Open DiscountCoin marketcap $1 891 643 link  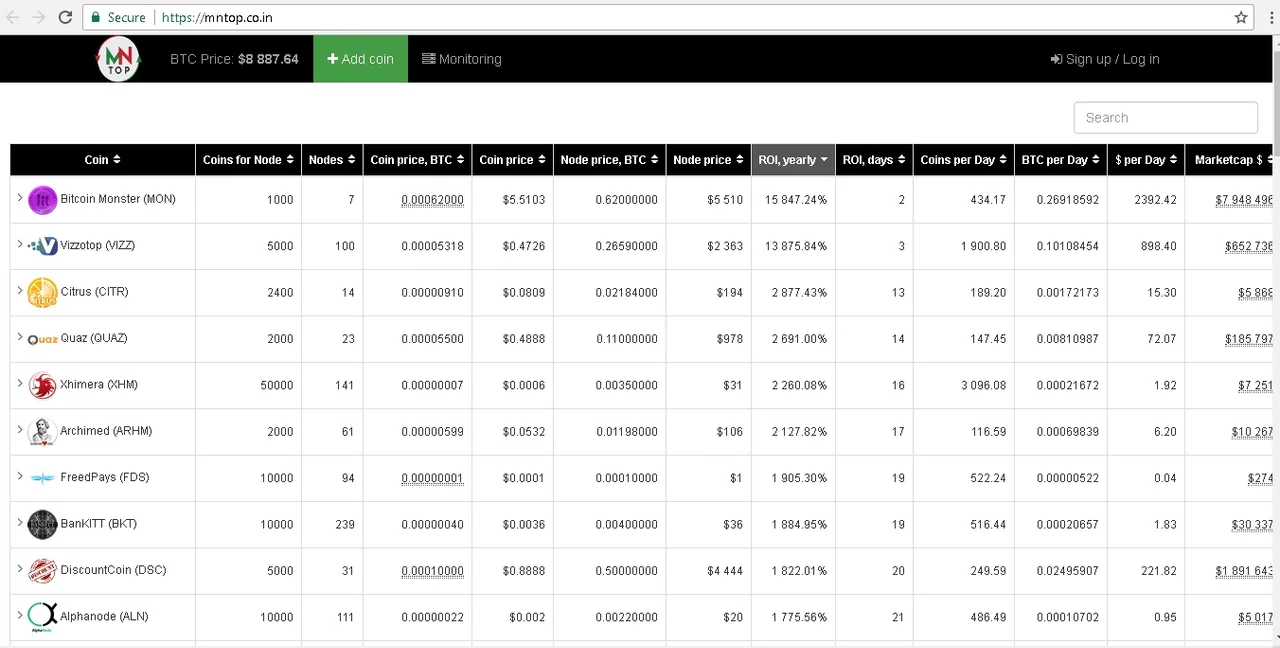click(x=1244, y=571)
